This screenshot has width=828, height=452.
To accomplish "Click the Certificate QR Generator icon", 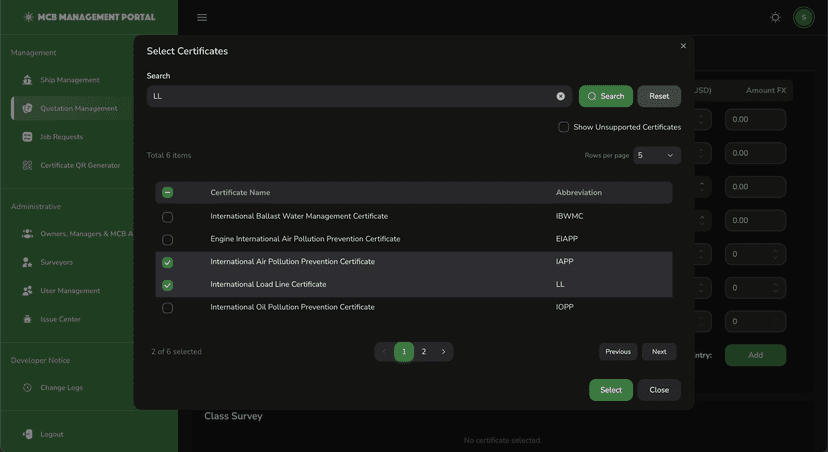I will click(x=27, y=165).
